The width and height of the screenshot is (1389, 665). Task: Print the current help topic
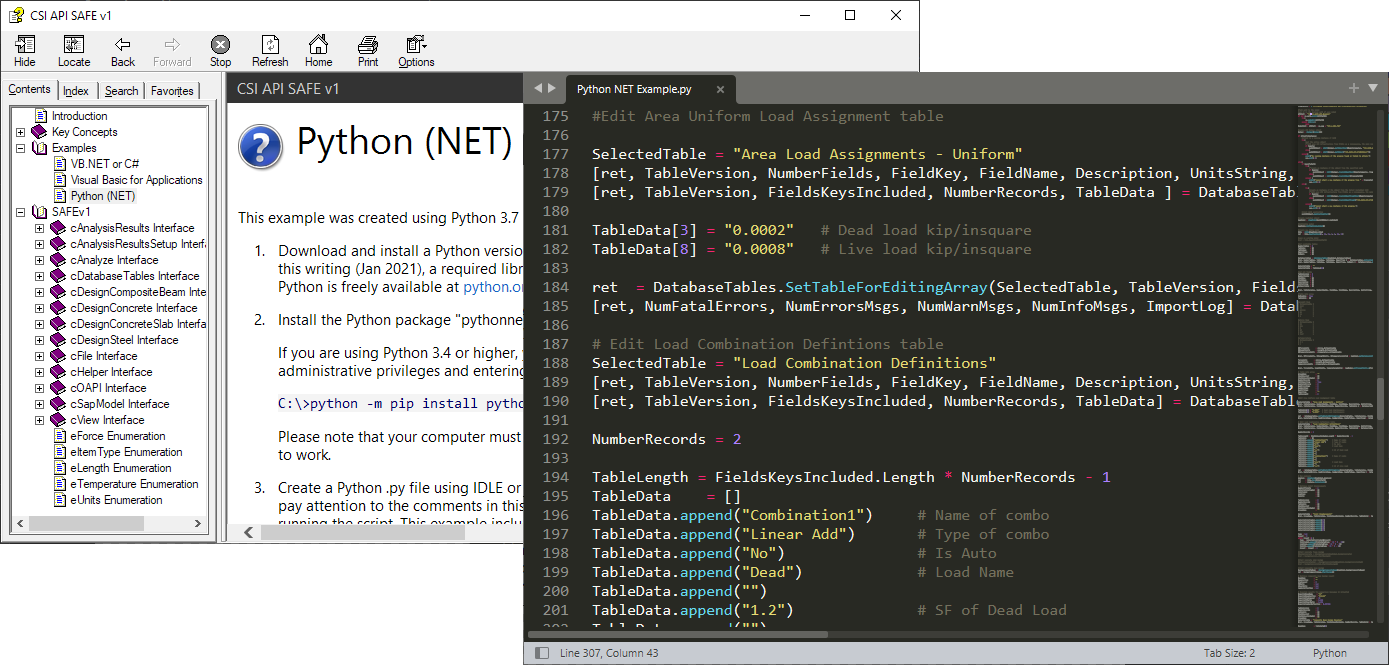368,51
